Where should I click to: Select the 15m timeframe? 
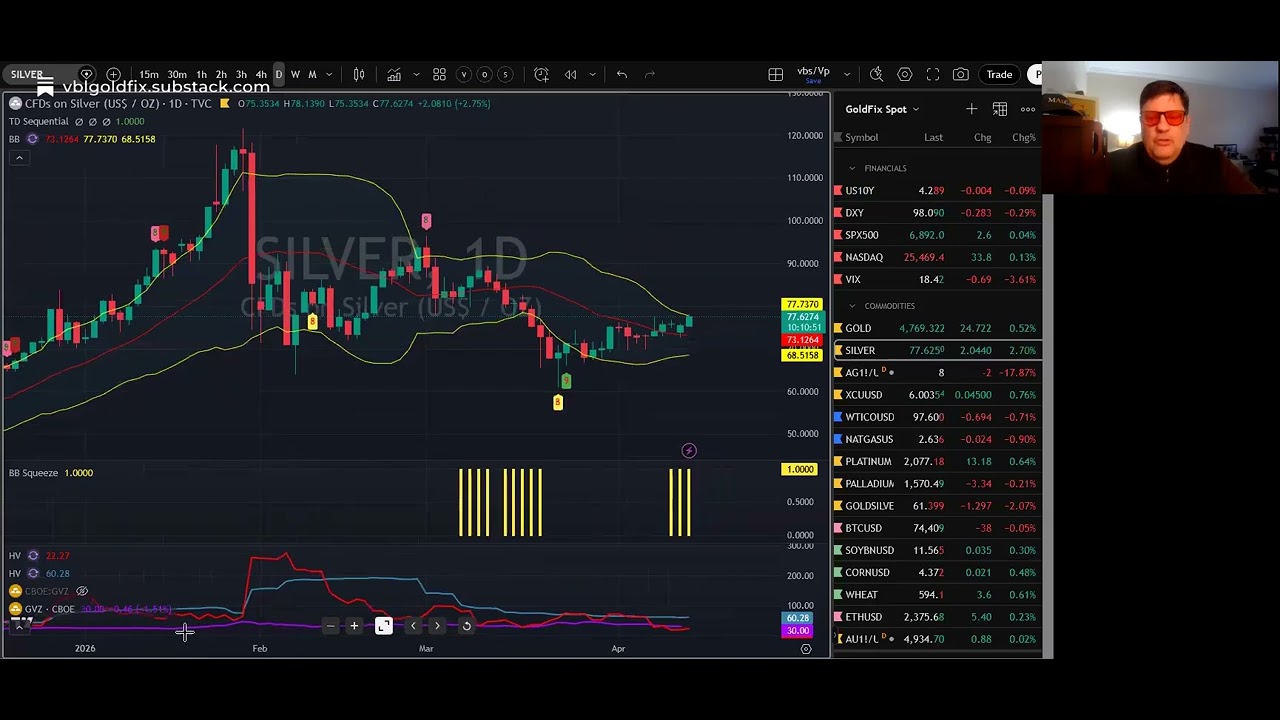click(148, 75)
